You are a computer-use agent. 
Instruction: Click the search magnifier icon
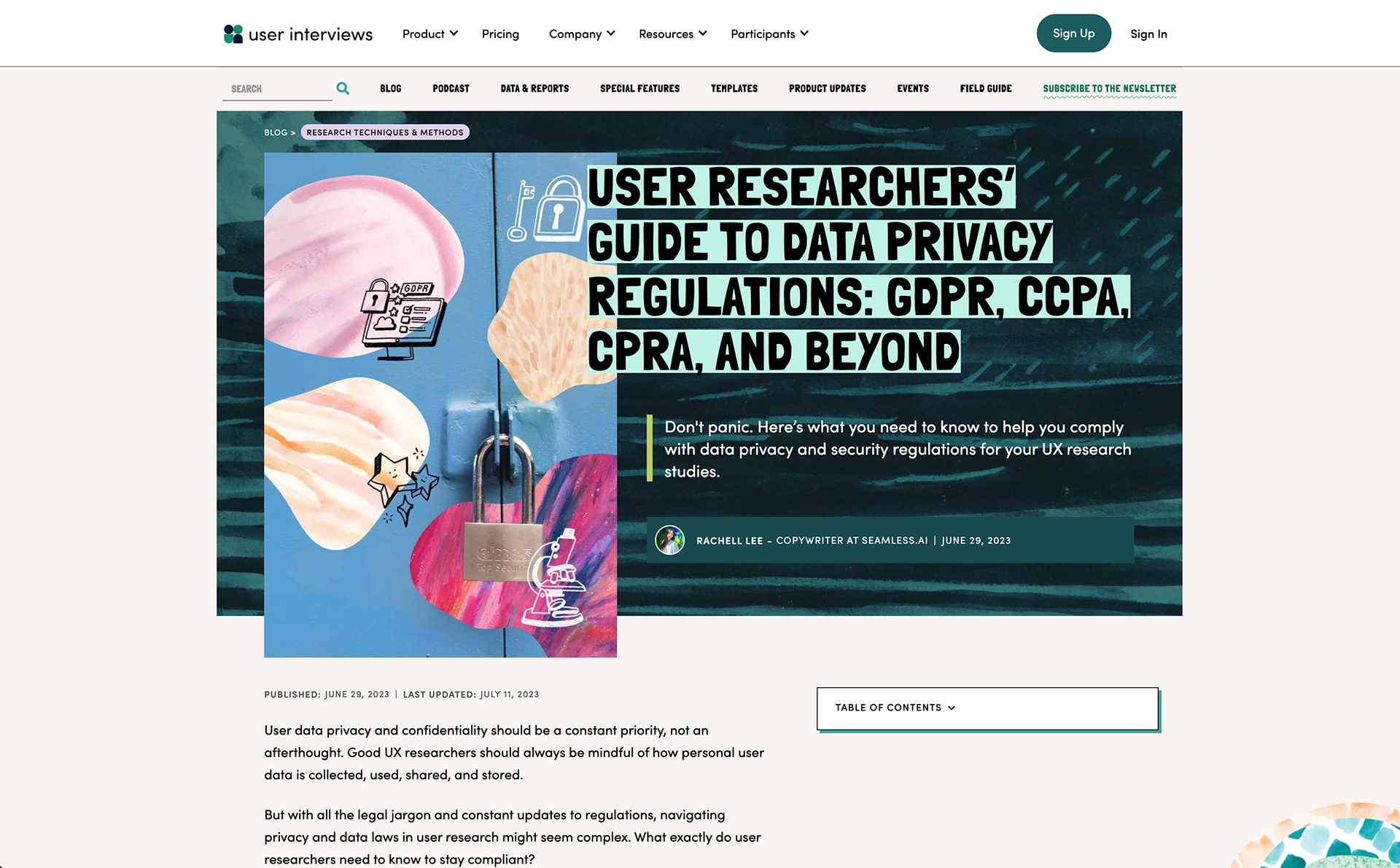[343, 89]
